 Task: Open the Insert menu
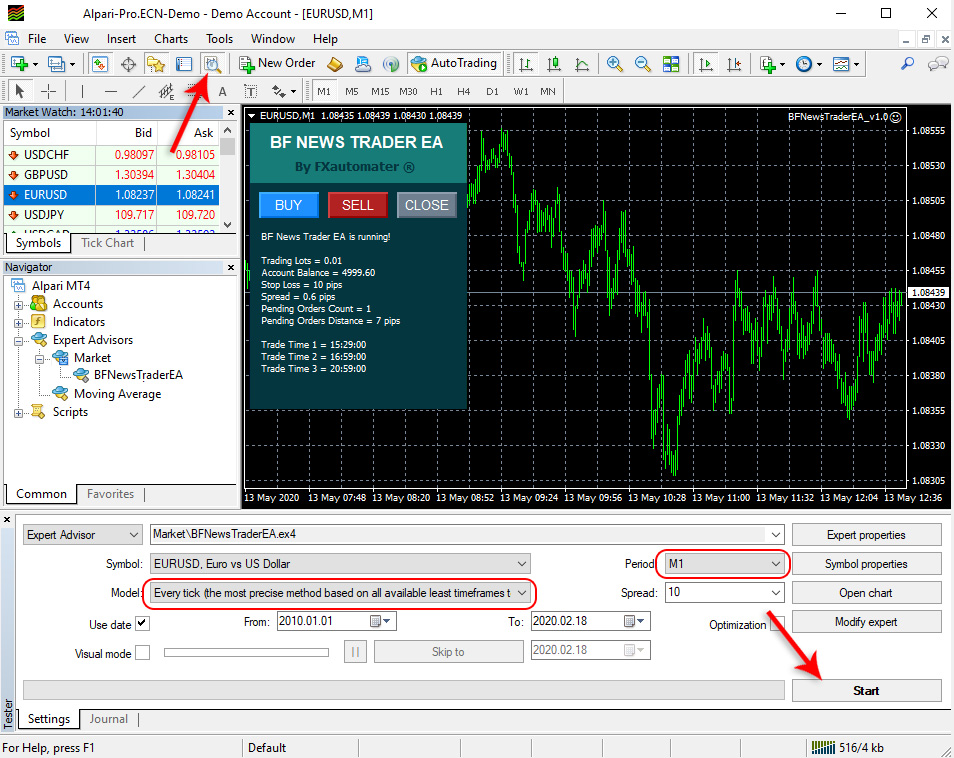[121, 39]
